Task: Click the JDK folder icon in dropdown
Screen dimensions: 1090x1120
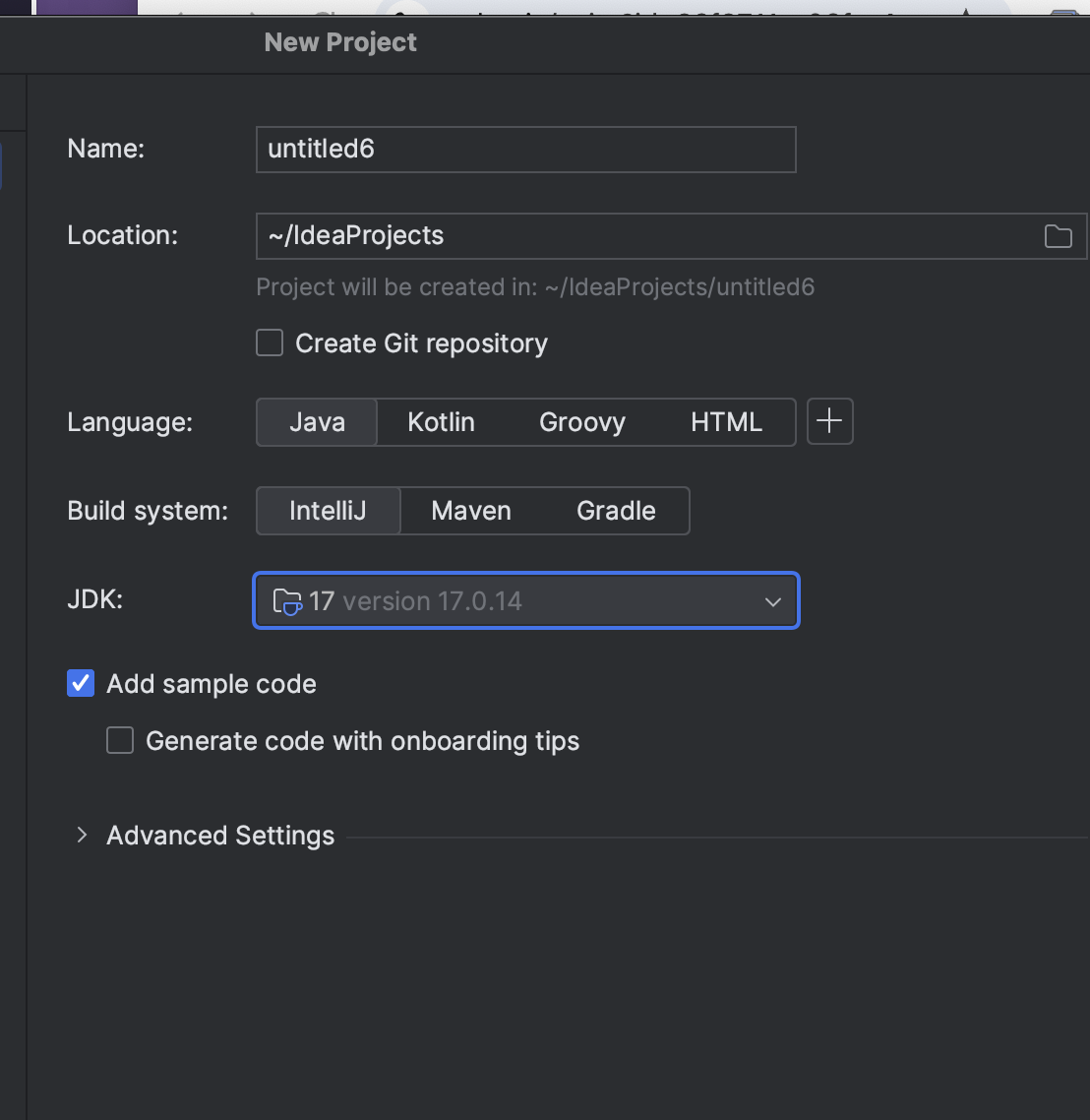Action: click(286, 600)
